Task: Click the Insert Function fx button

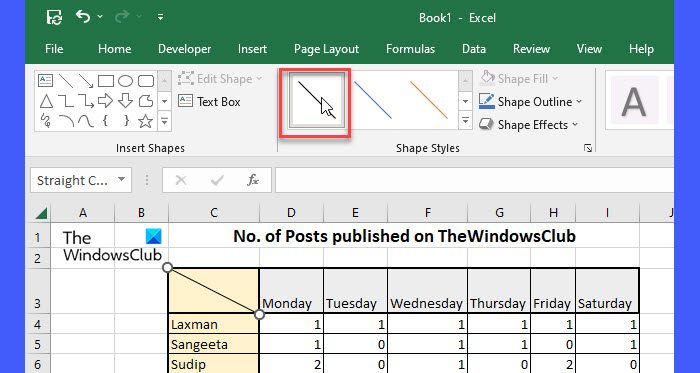Action: (x=253, y=180)
